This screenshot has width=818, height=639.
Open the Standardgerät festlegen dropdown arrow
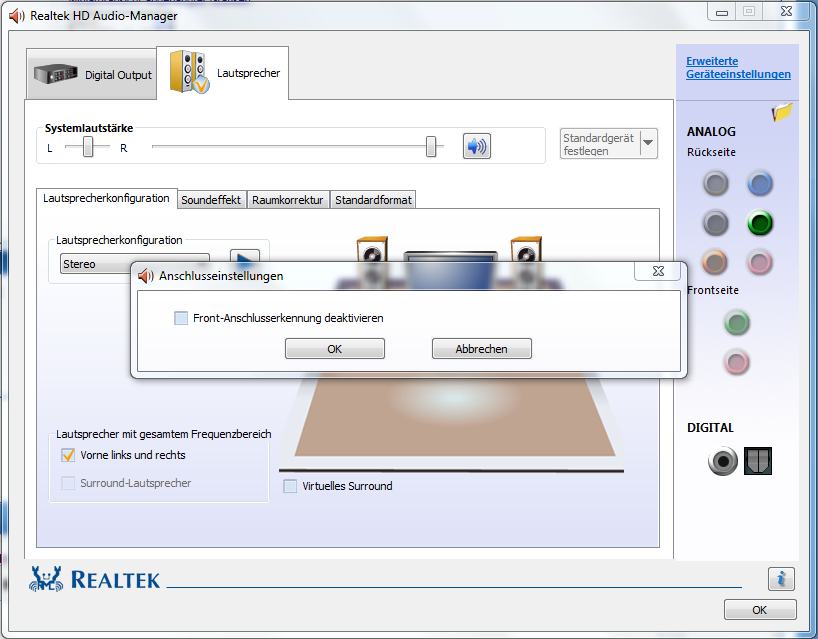pos(648,143)
